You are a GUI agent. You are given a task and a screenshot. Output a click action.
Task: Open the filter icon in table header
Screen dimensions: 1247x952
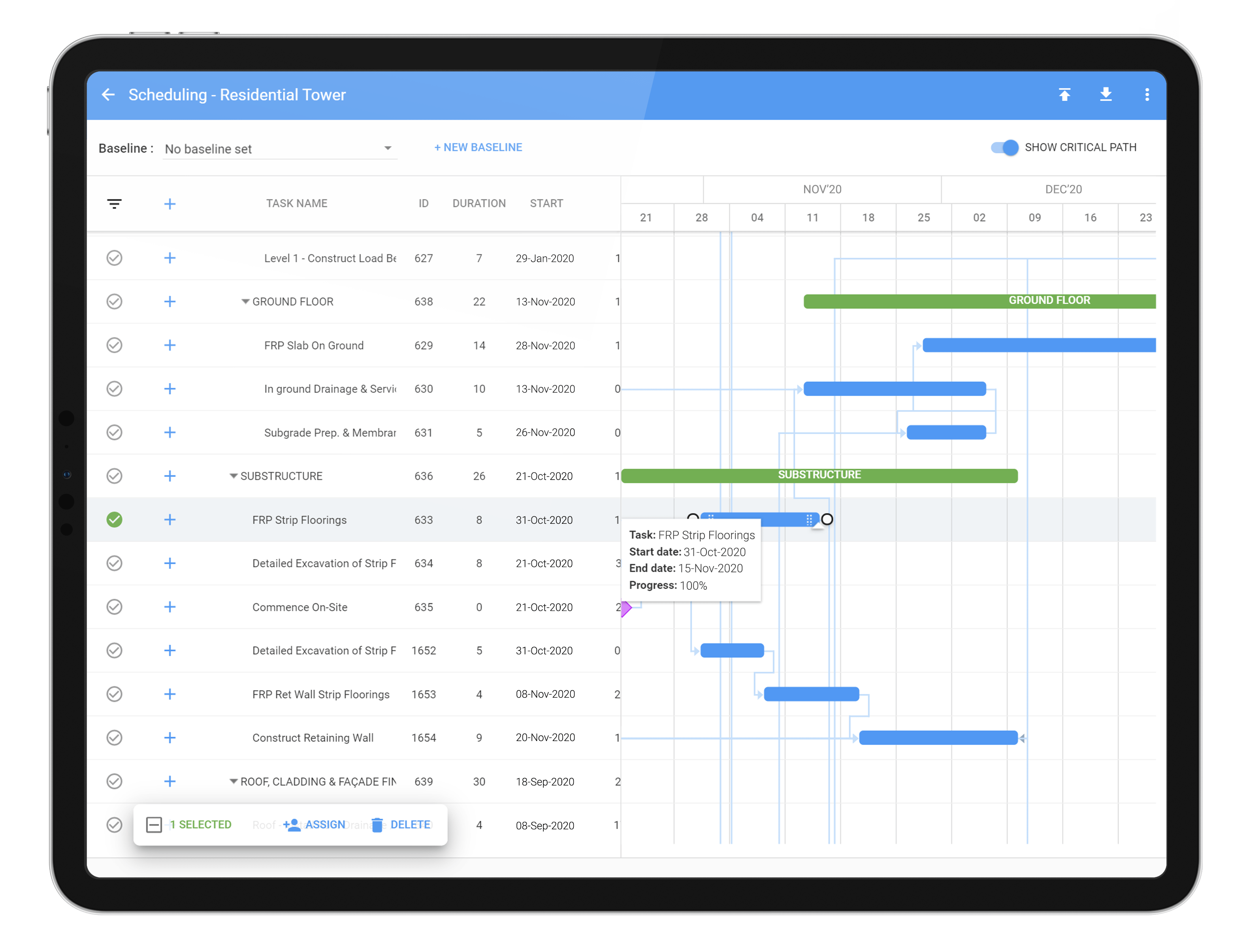point(115,203)
